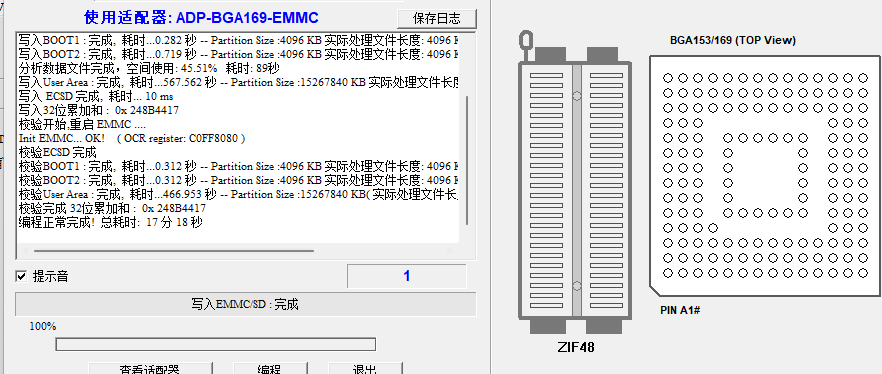Image resolution: width=882 pixels, height=374 pixels.
Task: Click the PIN A1# corner label
Action: click(680, 310)
